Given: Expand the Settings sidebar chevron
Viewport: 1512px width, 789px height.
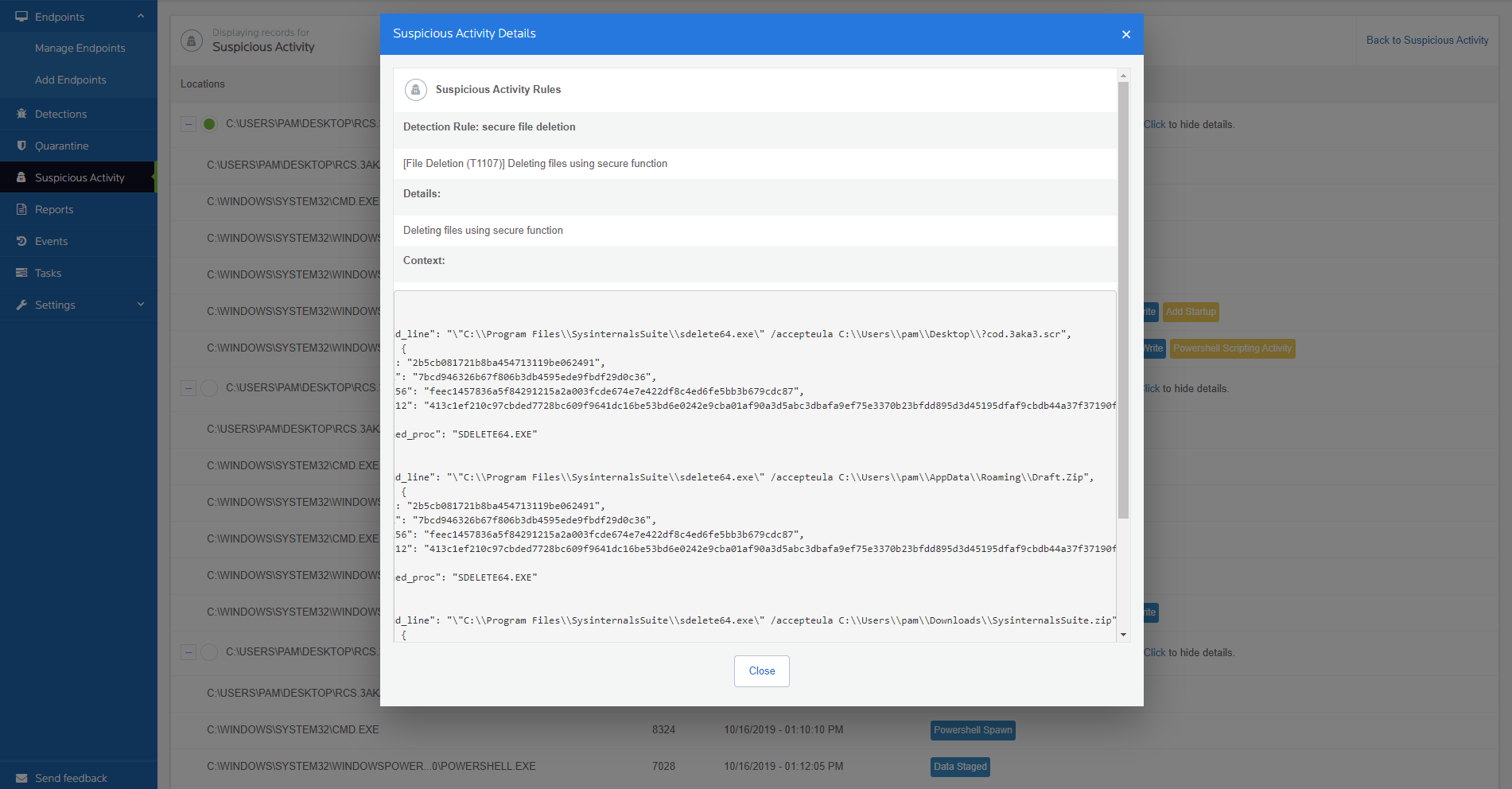Looking at the screenshot, I should (x=141, y=305).
